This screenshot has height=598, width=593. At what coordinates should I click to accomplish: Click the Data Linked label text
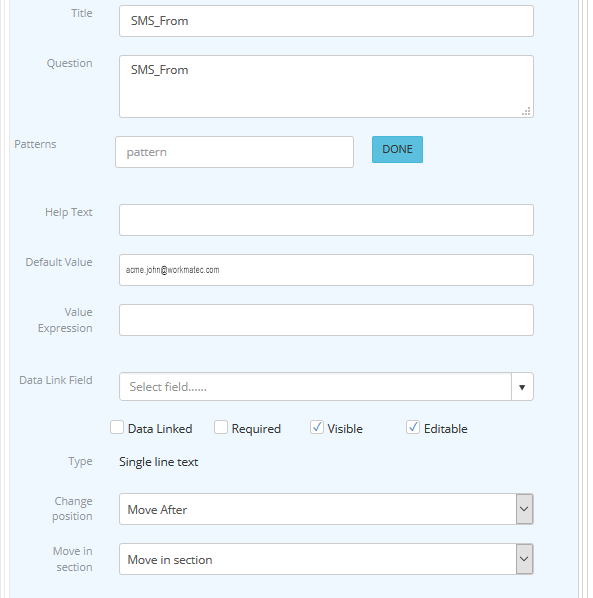160,429
